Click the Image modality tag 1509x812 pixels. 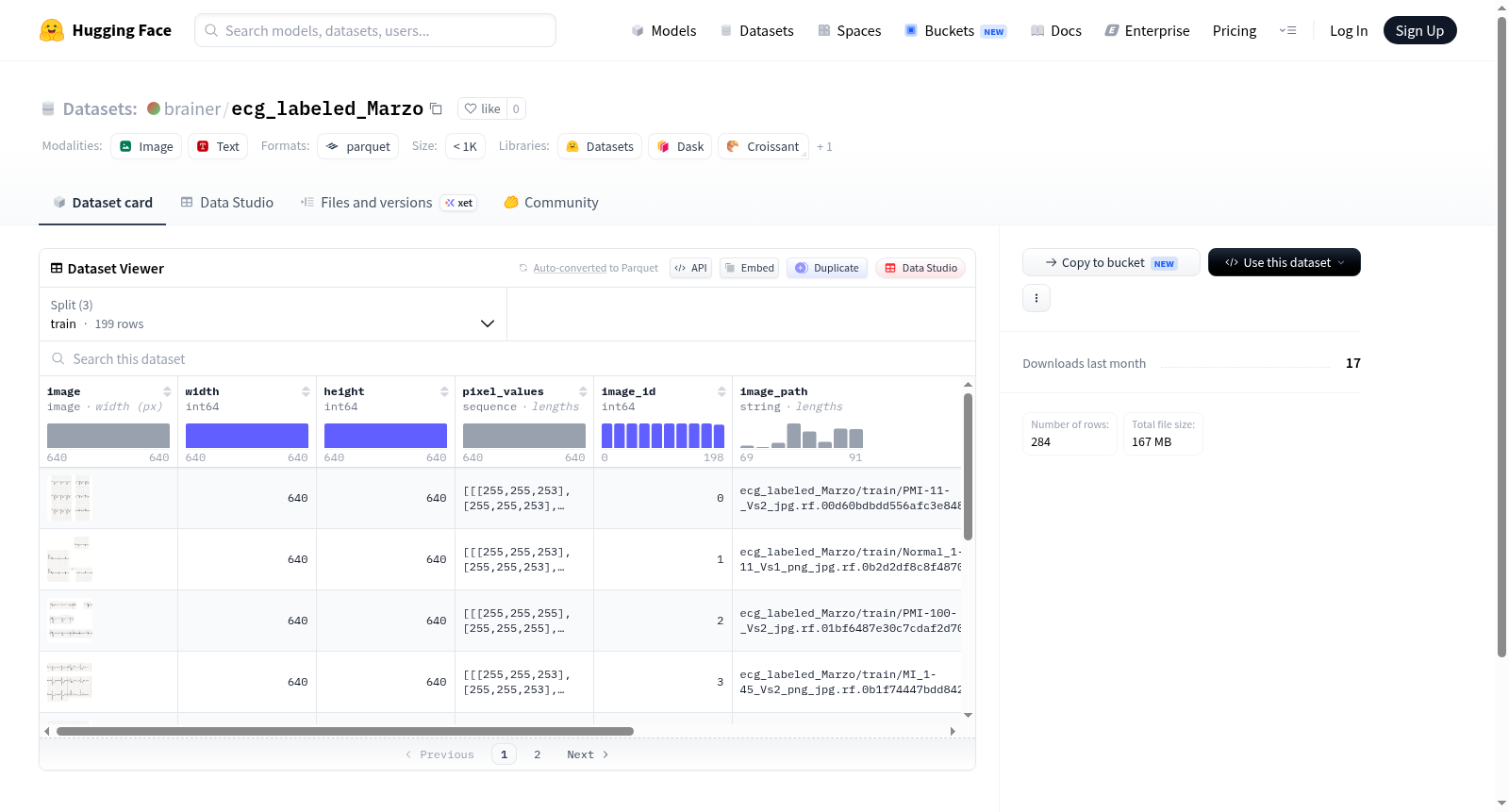146,146
